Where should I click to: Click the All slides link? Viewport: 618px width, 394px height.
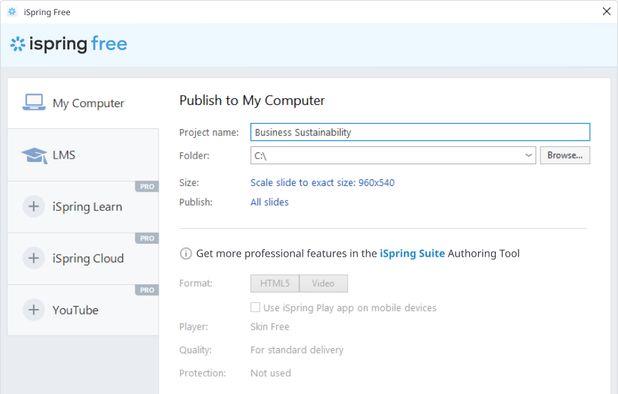point(270,202)
